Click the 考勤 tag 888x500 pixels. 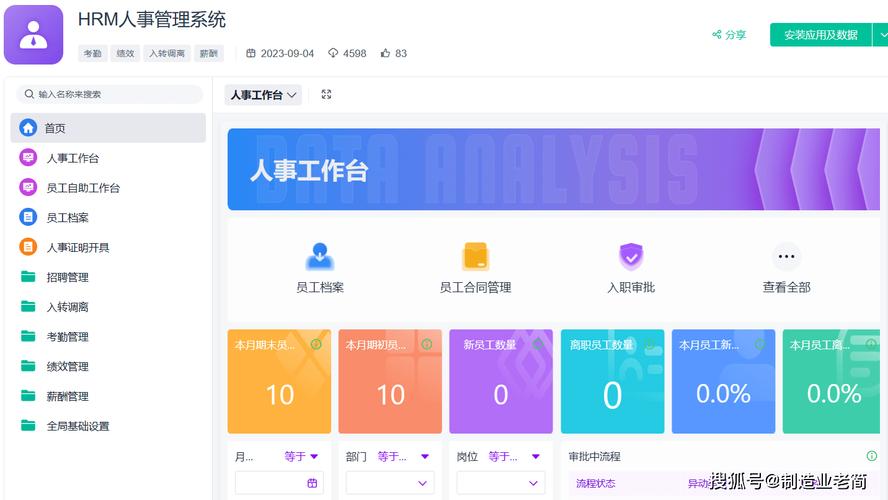(x=92, y=53)
